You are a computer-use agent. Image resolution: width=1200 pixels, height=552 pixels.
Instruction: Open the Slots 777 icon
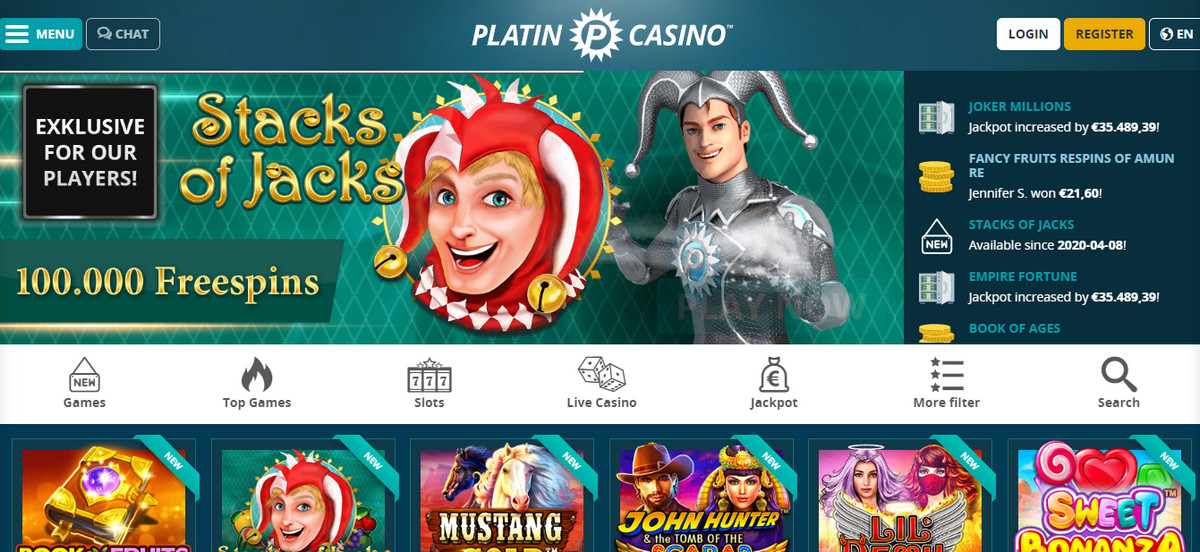pyautogui.click(x=429, y=383)
